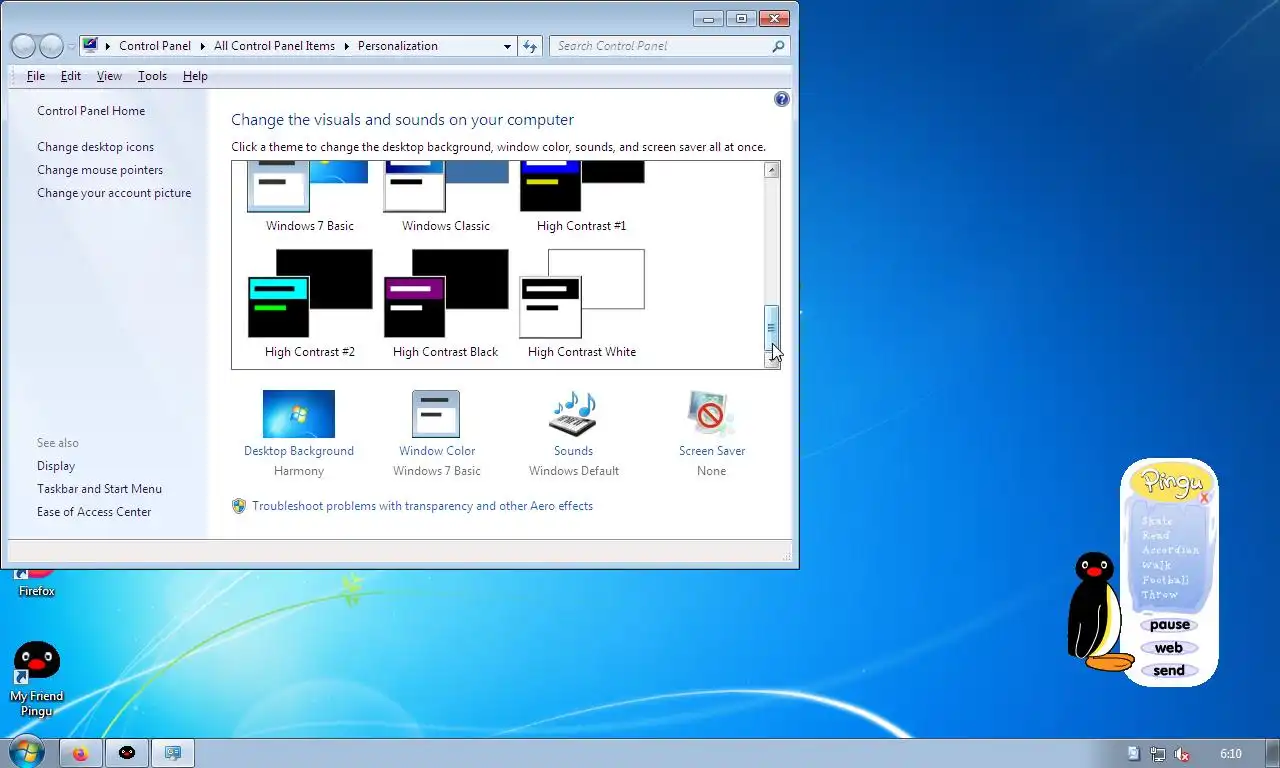Click All Control Panel Items breadcrumb
This screenshot has height=768, width=1280.
(x=274, y=46)
